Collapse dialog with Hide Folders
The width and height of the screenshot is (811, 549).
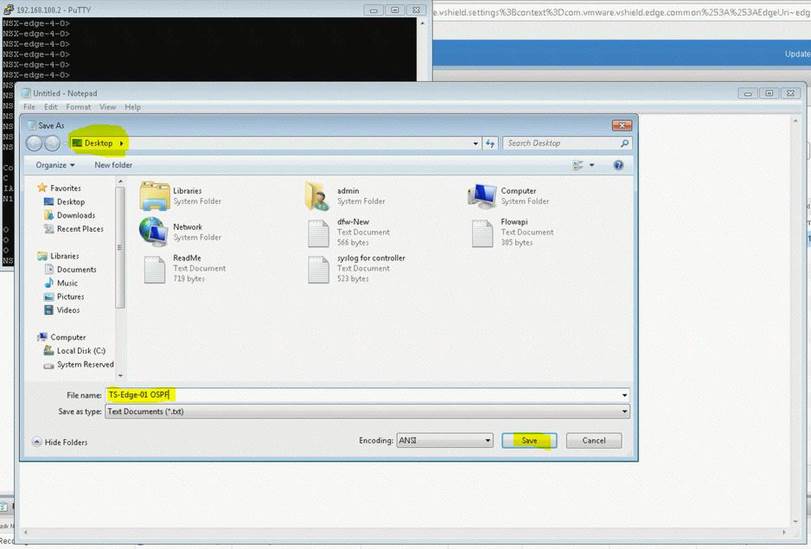(x=61, y=442)
